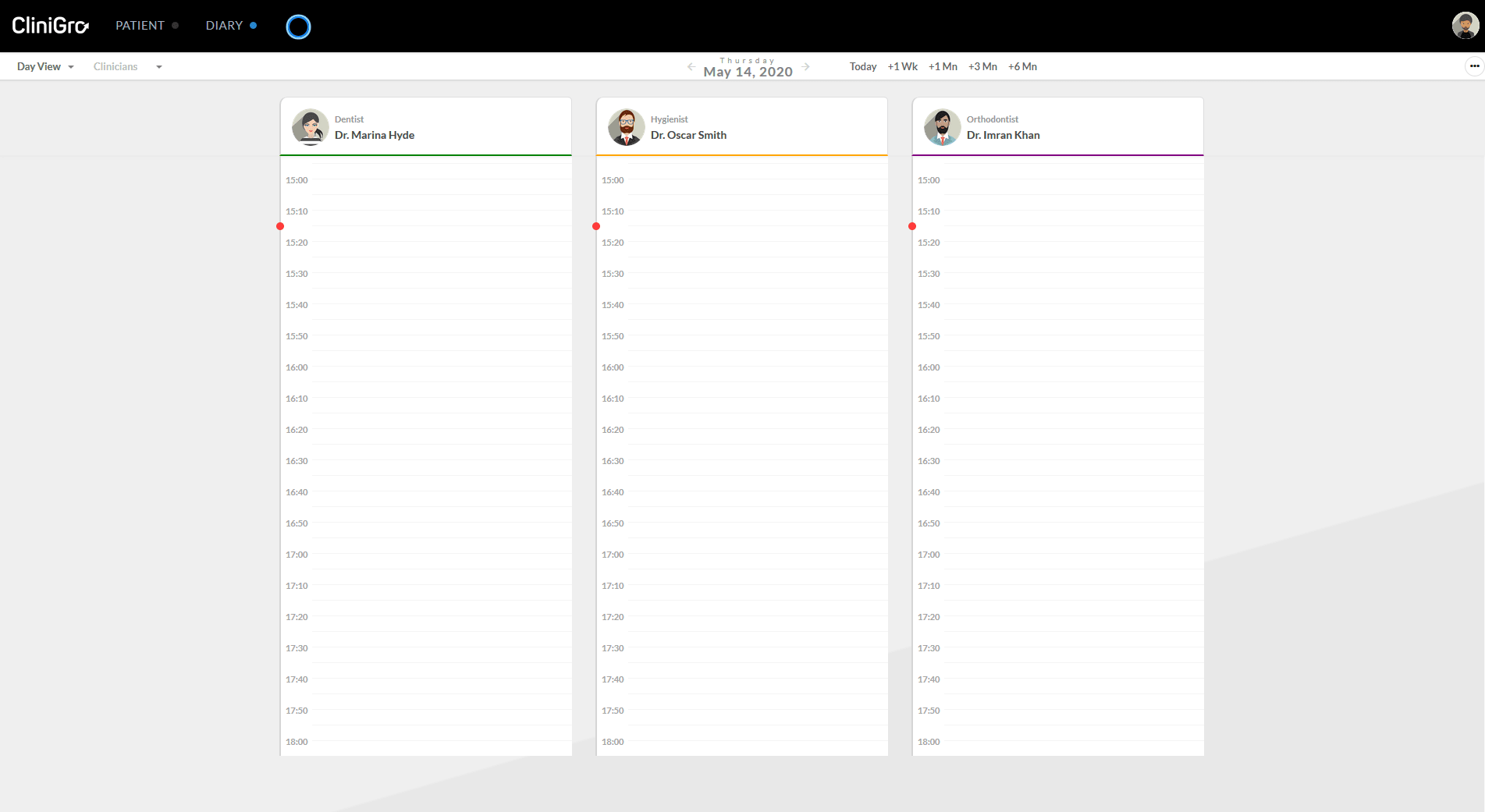Jump ahead +1 Wk

pyautogui.click(x=902, y=66)
